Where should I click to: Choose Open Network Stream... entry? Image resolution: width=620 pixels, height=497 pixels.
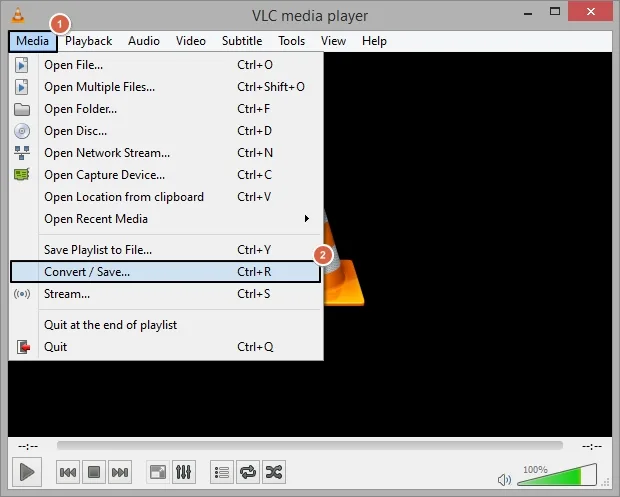(x=166, y=153)
